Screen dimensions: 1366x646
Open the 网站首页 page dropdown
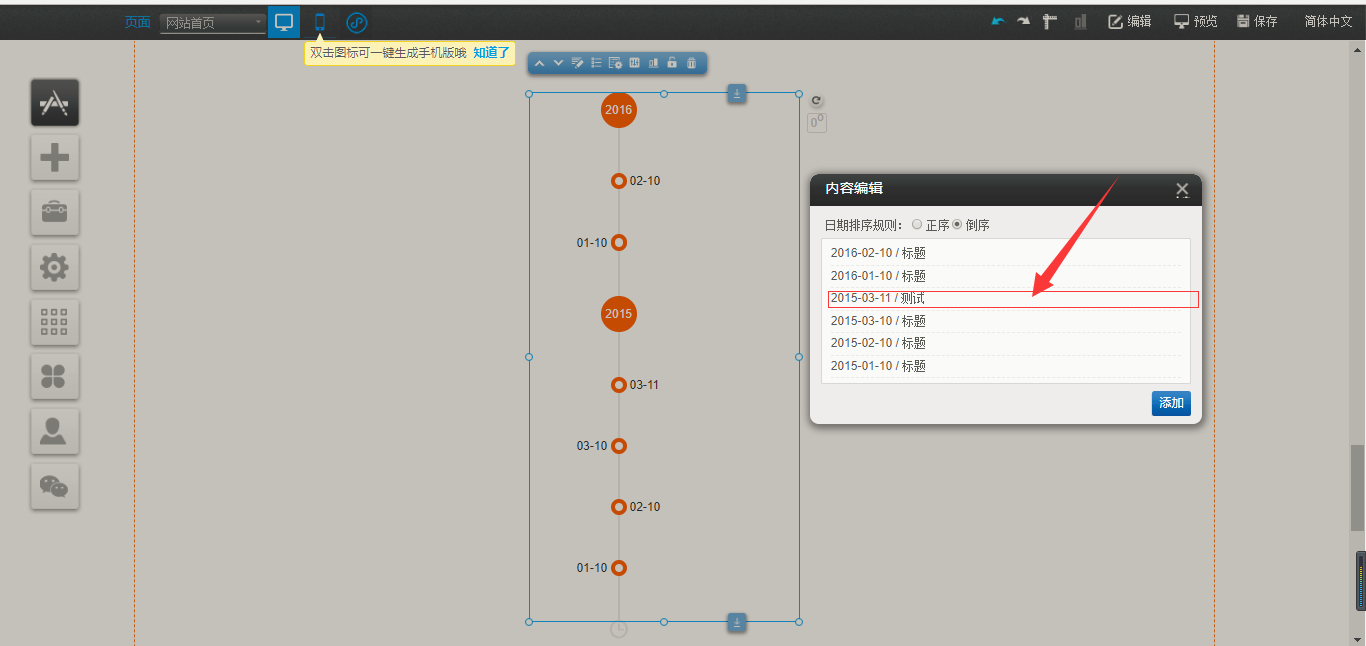(213, 22)
